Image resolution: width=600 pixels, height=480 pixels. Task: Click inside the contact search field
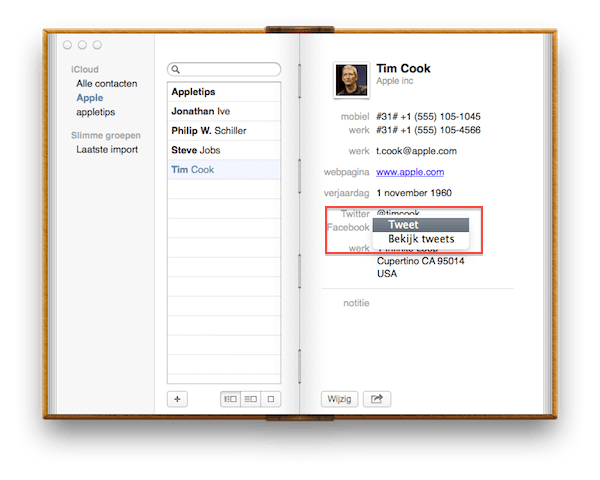(x=224, y=69)
